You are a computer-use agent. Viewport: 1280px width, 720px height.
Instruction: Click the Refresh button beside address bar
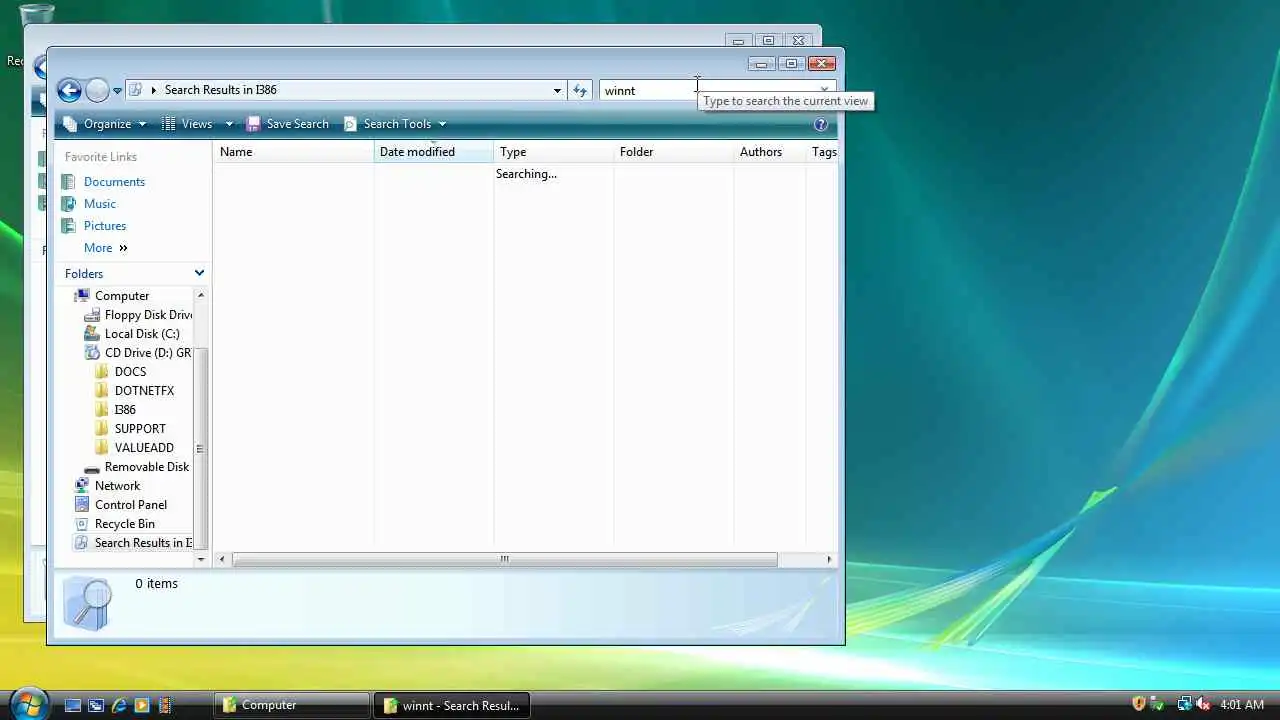[x=580, y=90]
